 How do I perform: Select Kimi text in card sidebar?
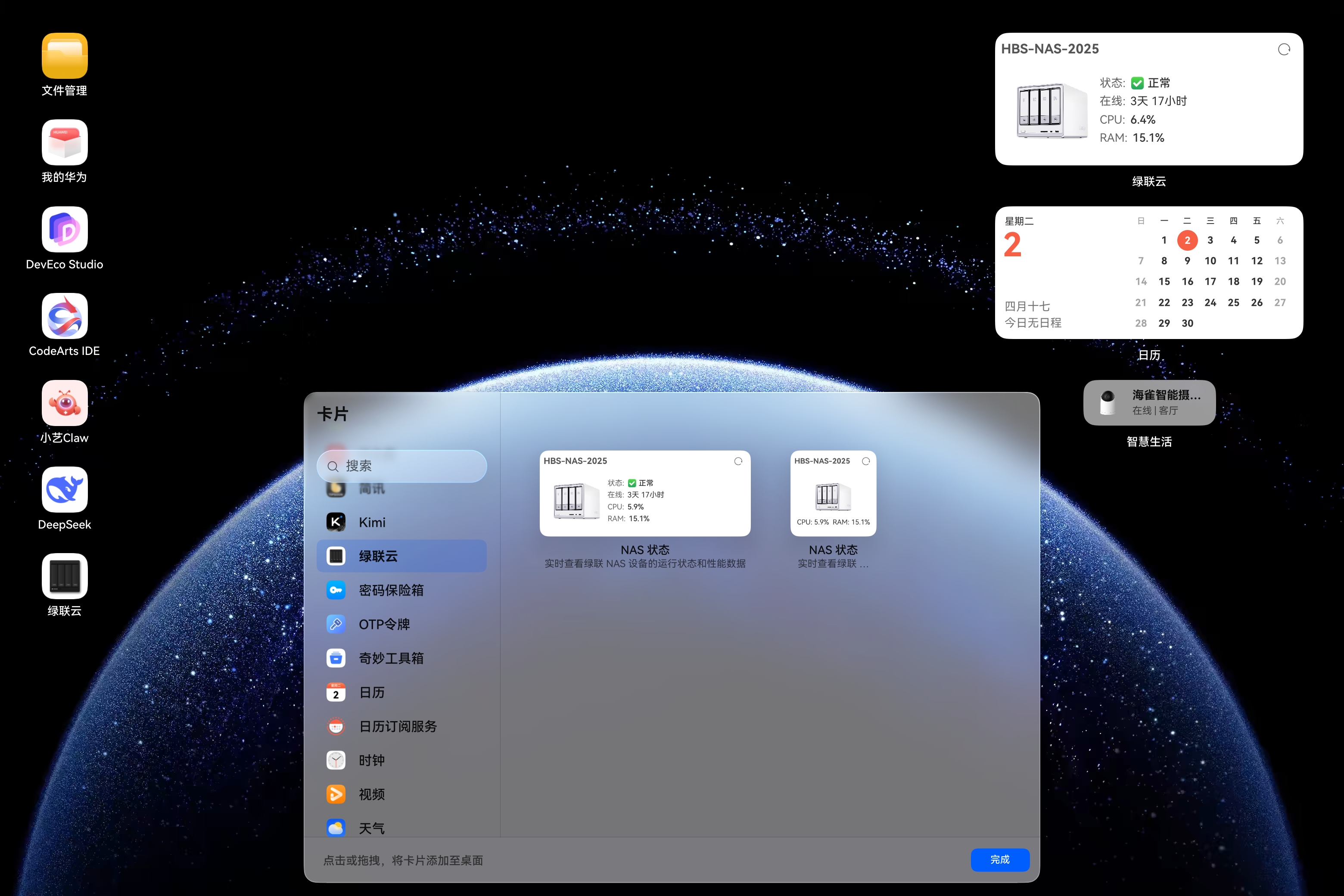(372, 522)
